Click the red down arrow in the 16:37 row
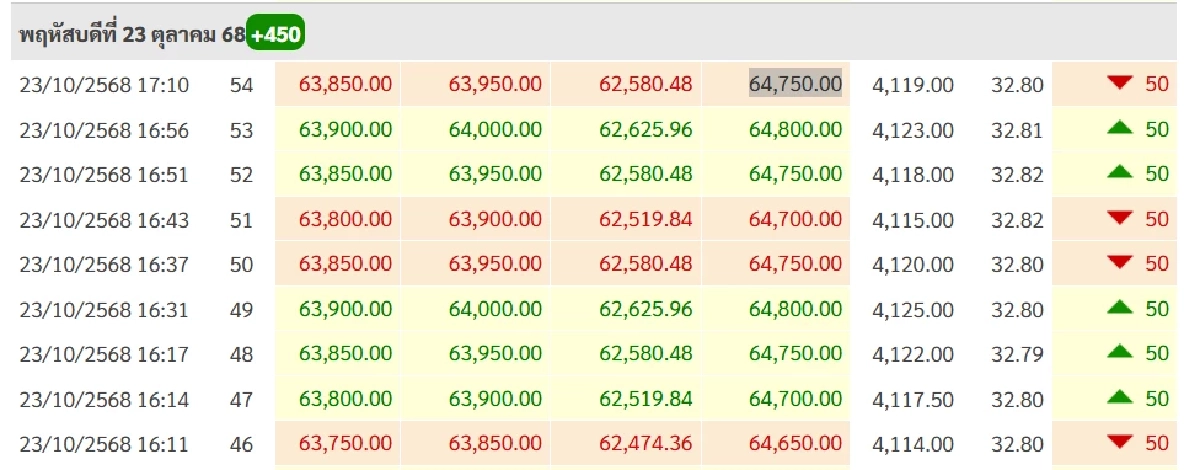Screen dimensions: 1200x470 [x=1118, y=264]
